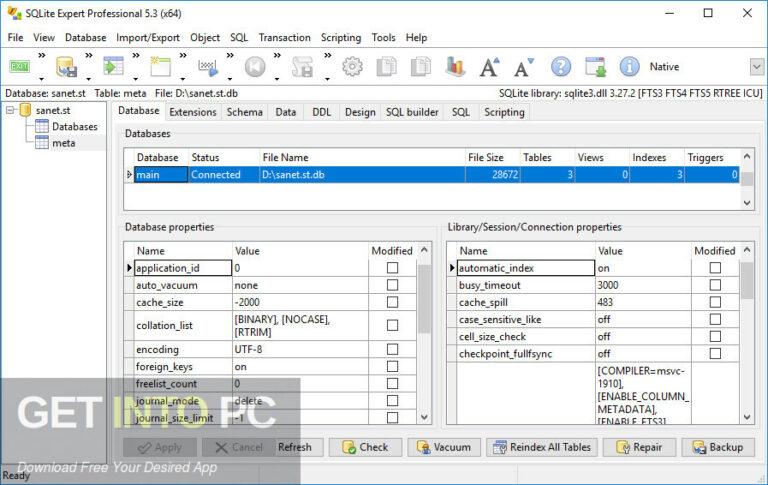Click the database save toolbar icon
The height and width of the screenshot is (485, 768).
tap(66, 67)
